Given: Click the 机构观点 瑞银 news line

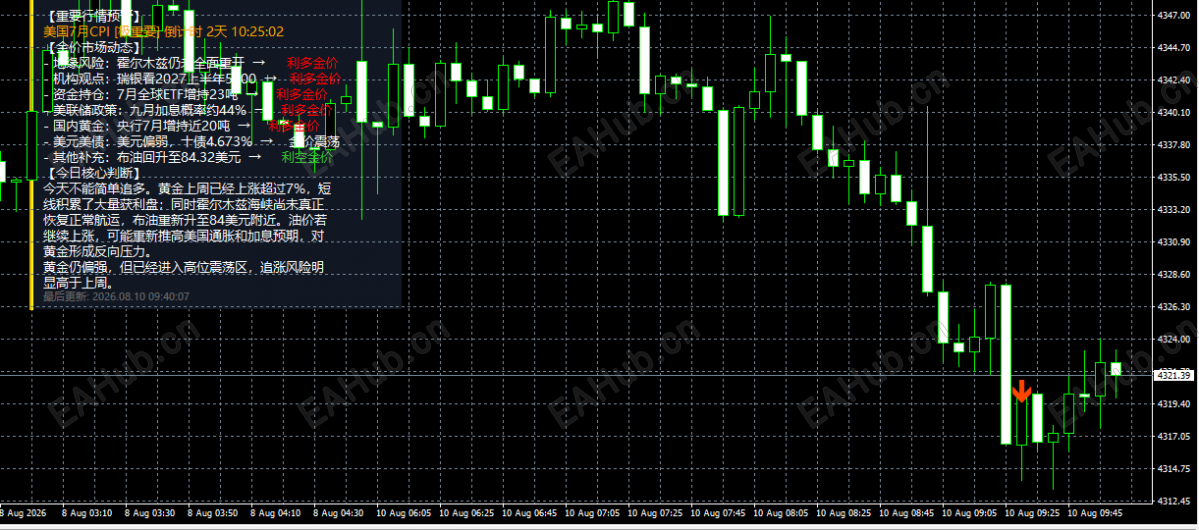Looking at the screenshot, I should click(193, 78).
